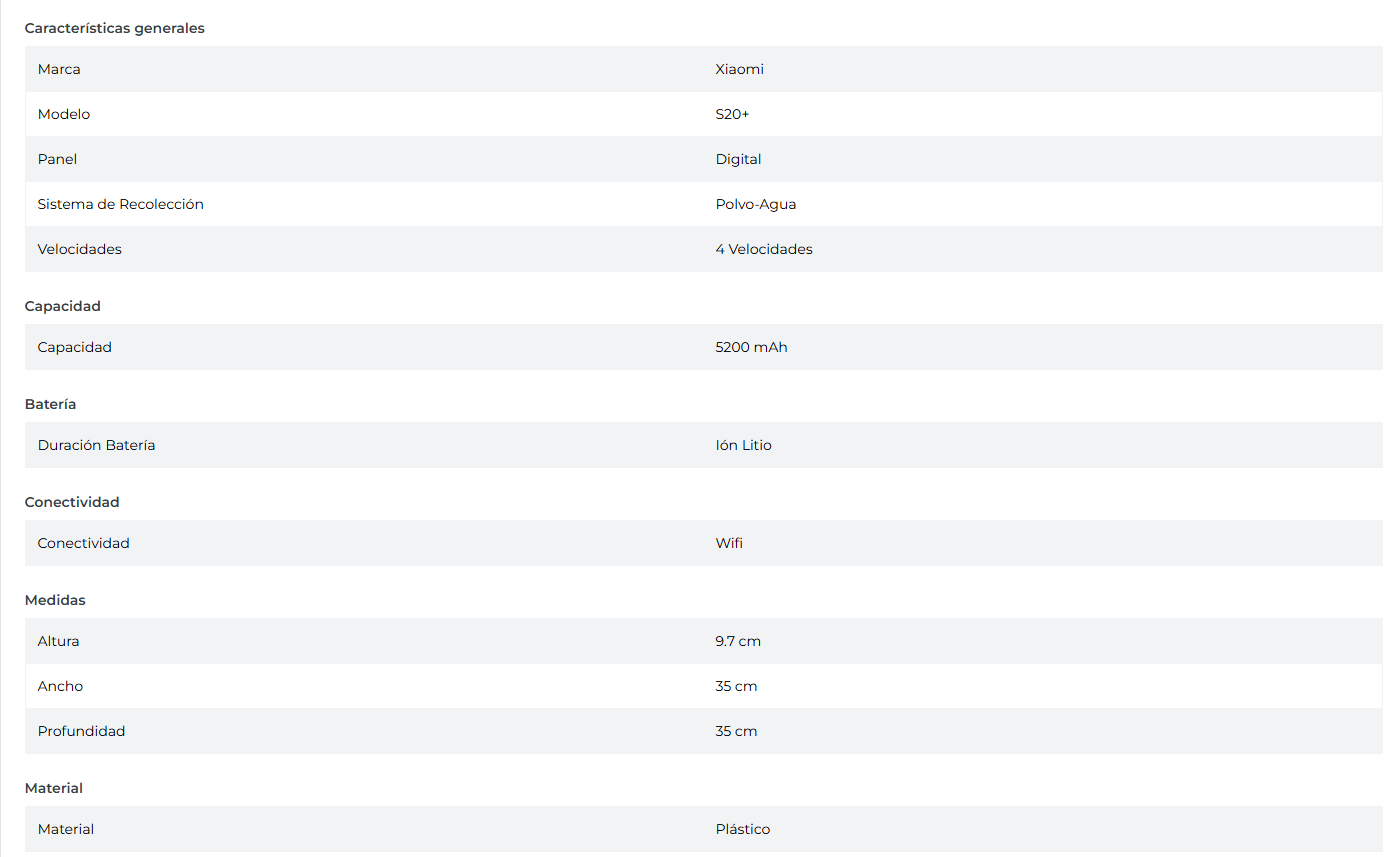Click the Medidas section heading
The width and height of the screenshot is (1400, 857).
pyautogui.click(x=55, y=600)
